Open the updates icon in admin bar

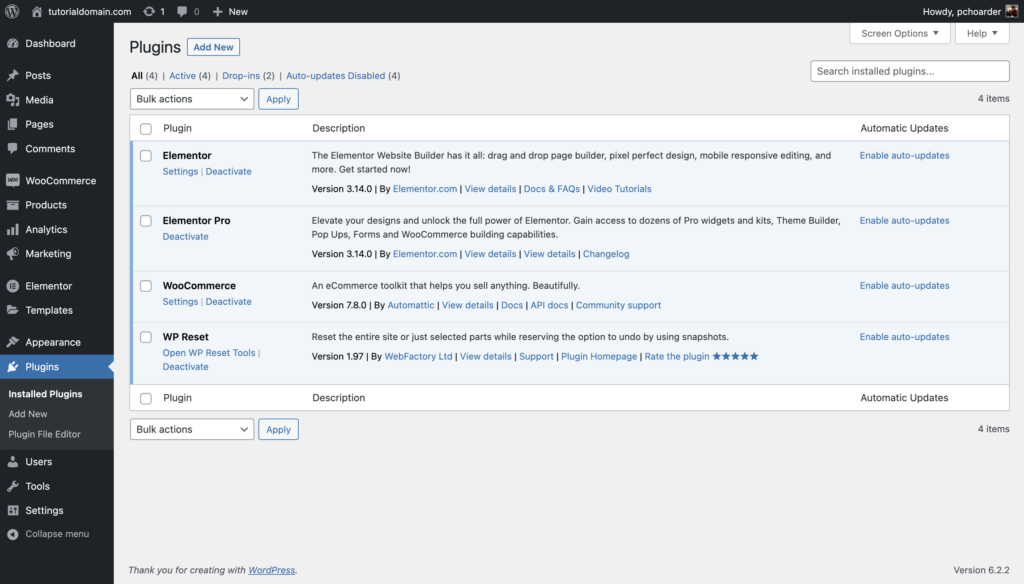click(x=149, y=11)
